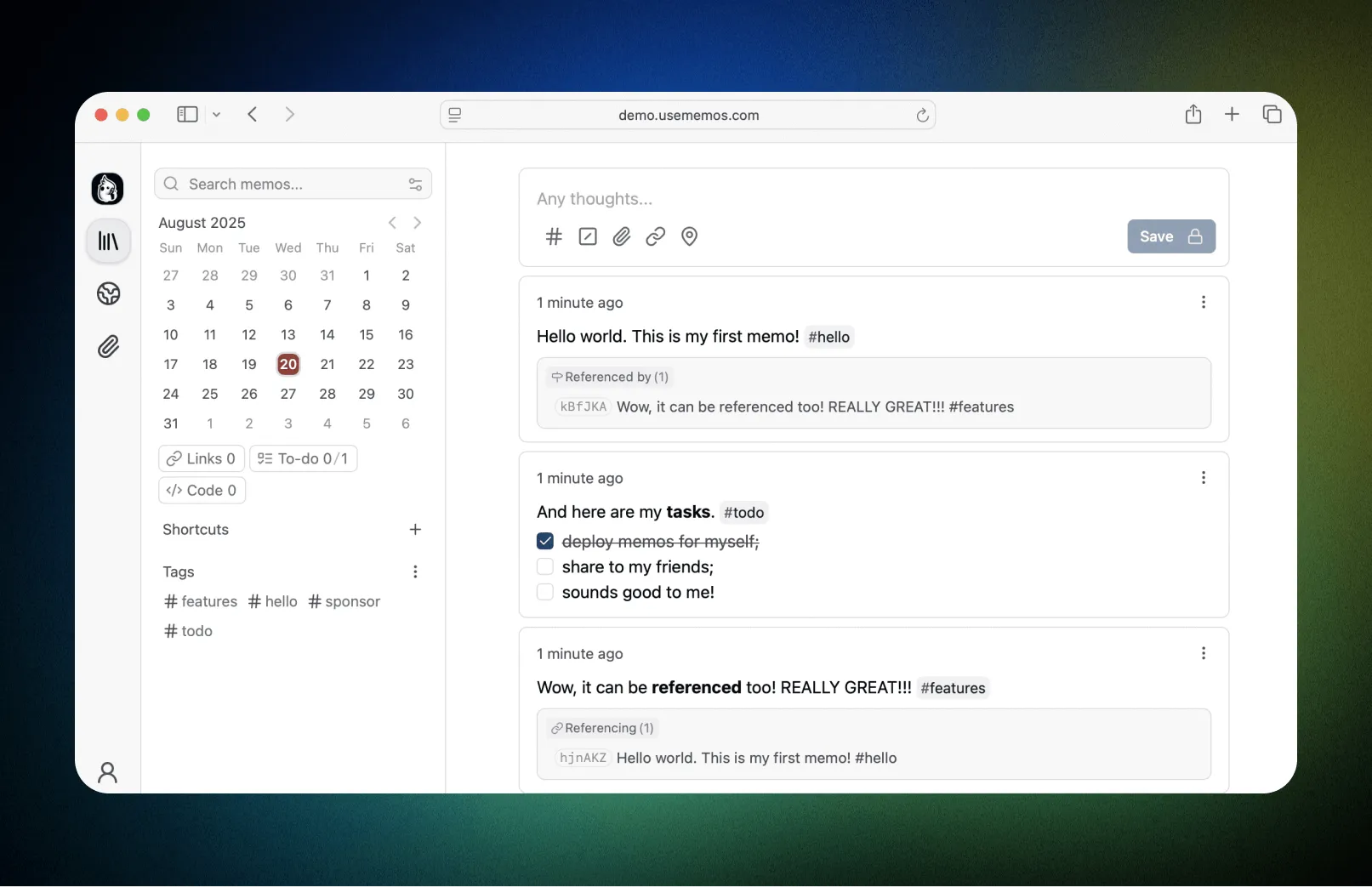Open more options for referenced memo
1372x887 pixels.
[x=1203, y=653]
